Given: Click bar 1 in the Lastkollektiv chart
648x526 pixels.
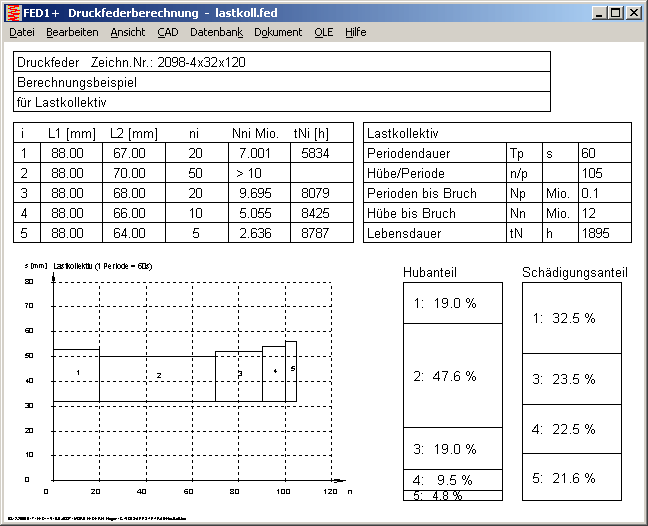Looking at the screenshot, I should (x=76, y=375).
